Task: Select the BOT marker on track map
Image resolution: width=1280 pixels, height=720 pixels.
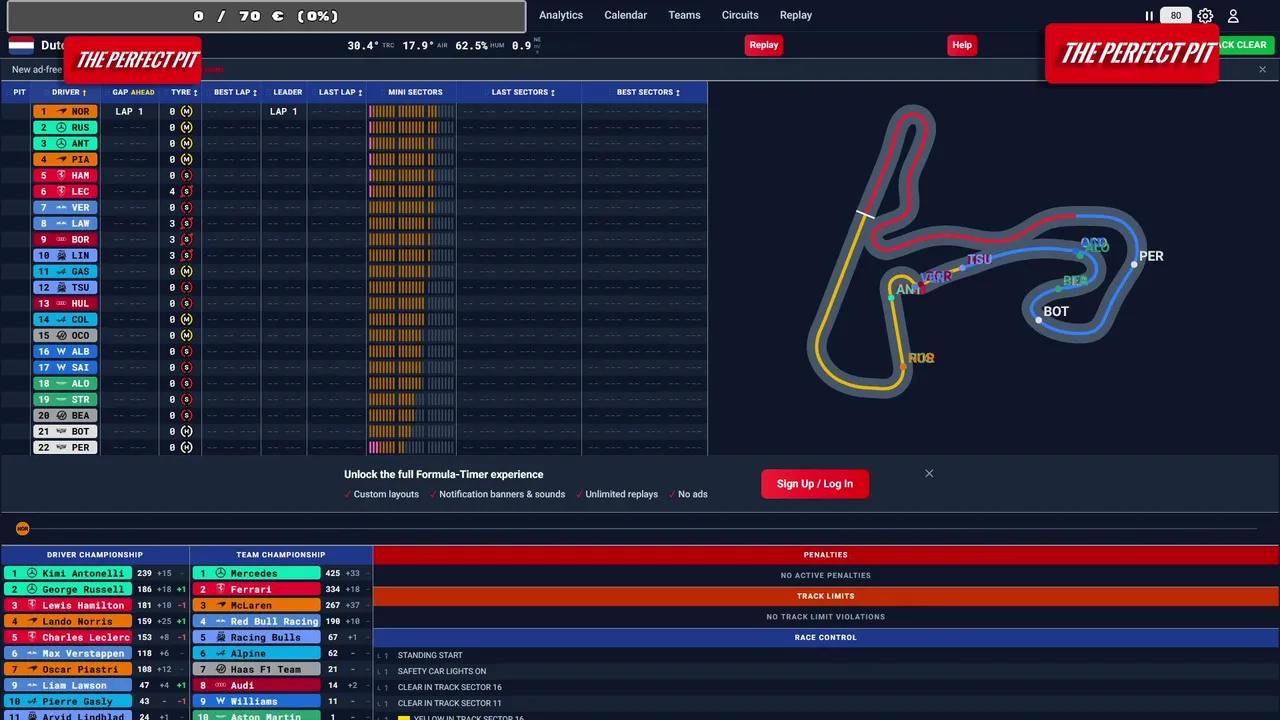Action: 1056,311
